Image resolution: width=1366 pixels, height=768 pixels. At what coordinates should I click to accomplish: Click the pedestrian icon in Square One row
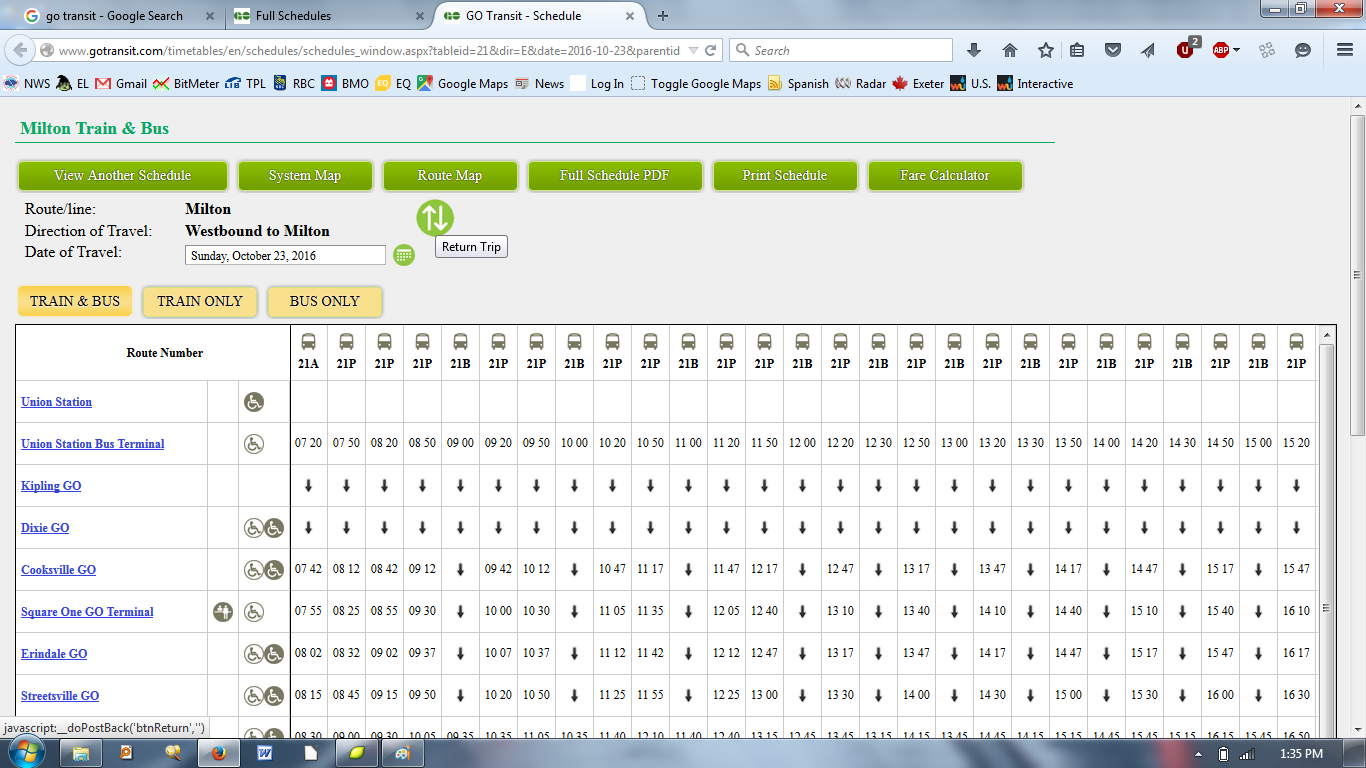223,612
